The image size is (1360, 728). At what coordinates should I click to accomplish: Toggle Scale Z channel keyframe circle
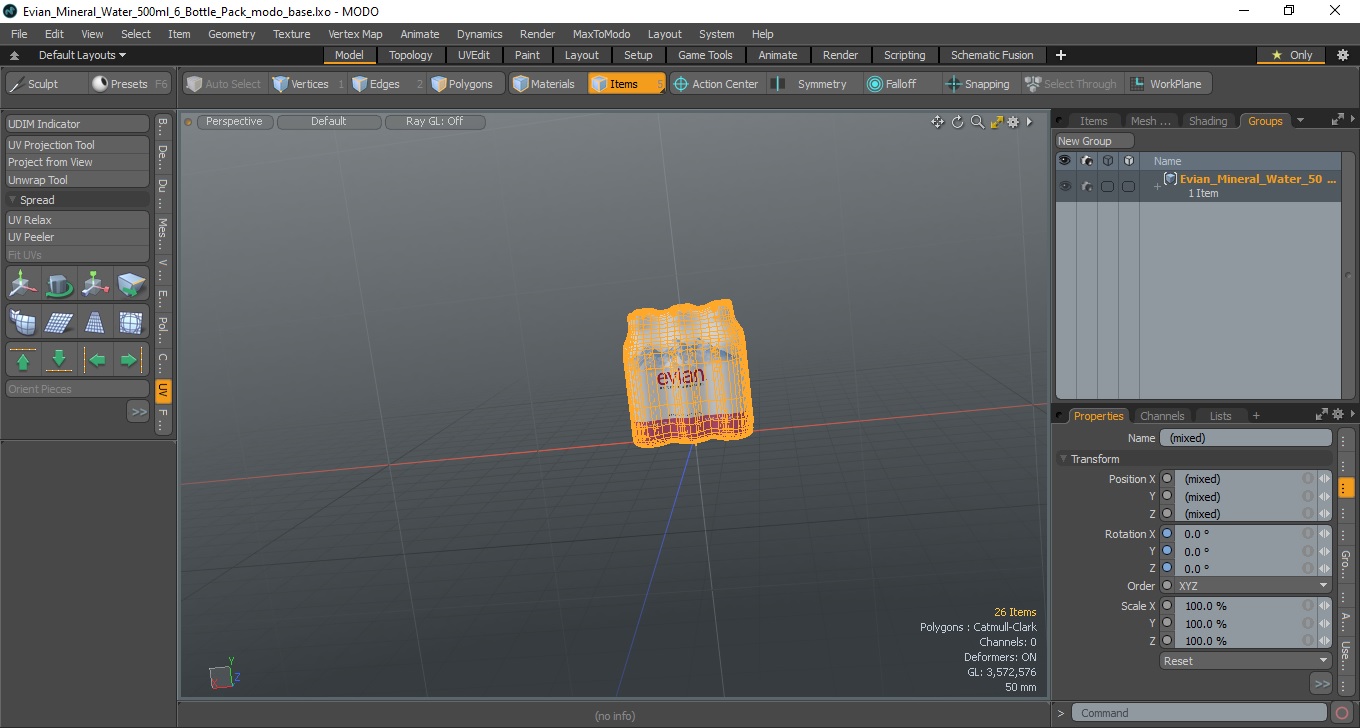[x=1166, y=641]
